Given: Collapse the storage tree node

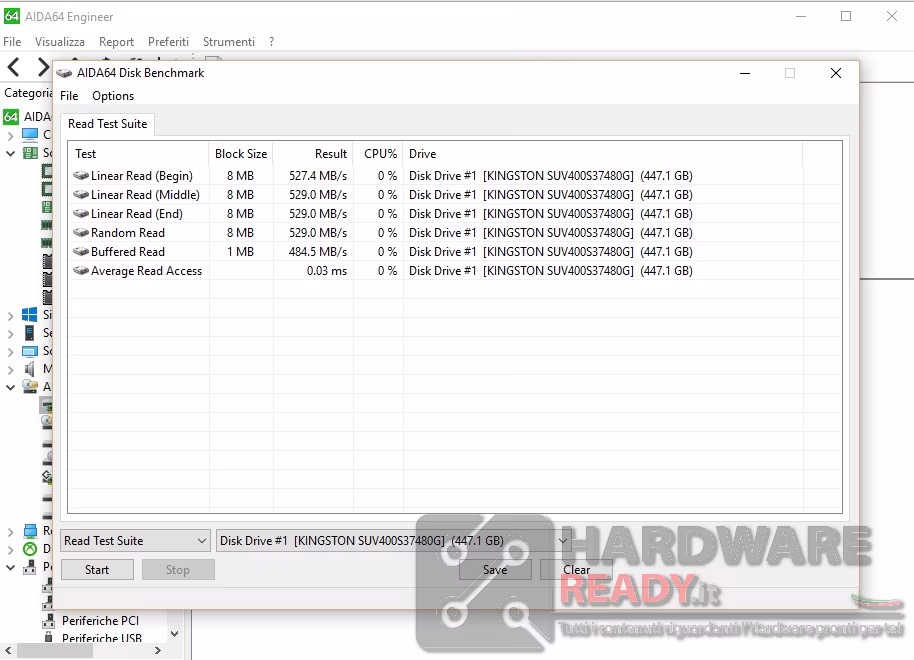Looking at the screenshot, I should click(10, 387).
